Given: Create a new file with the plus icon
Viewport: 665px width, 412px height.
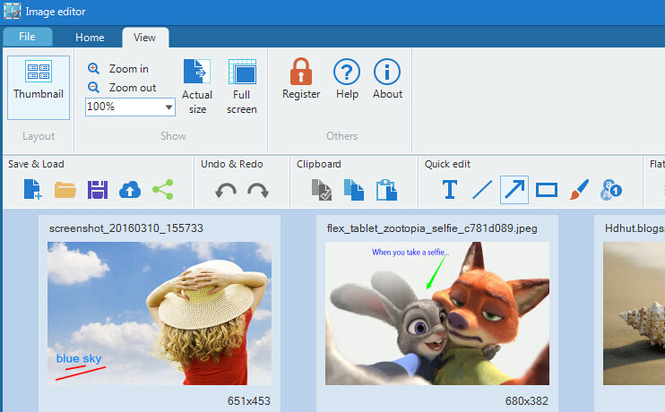Looking at the screenshot, I should pyautogui.click(x=32, y=189).
